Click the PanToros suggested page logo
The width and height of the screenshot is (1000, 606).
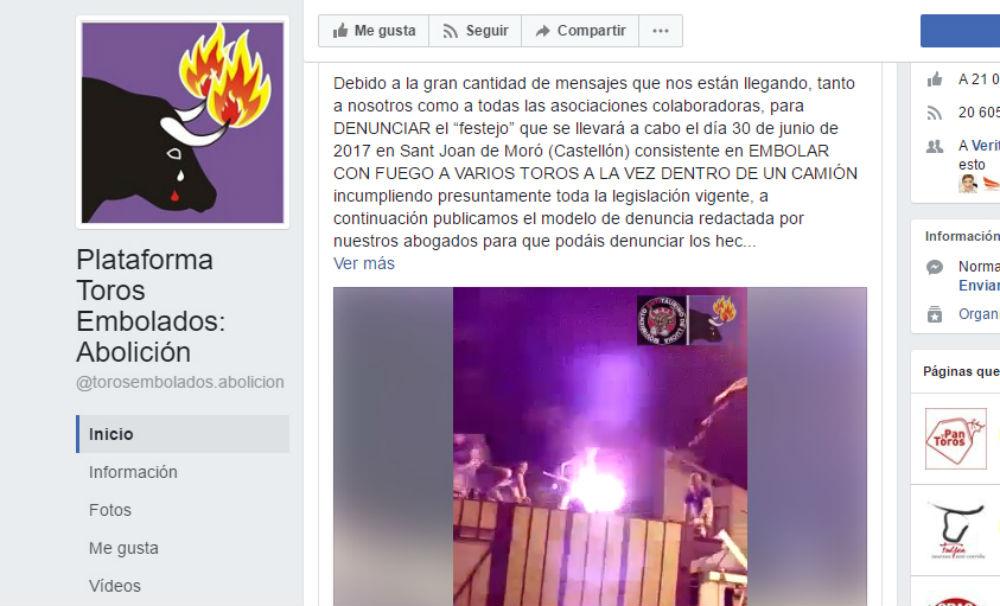tap(955, 439)
